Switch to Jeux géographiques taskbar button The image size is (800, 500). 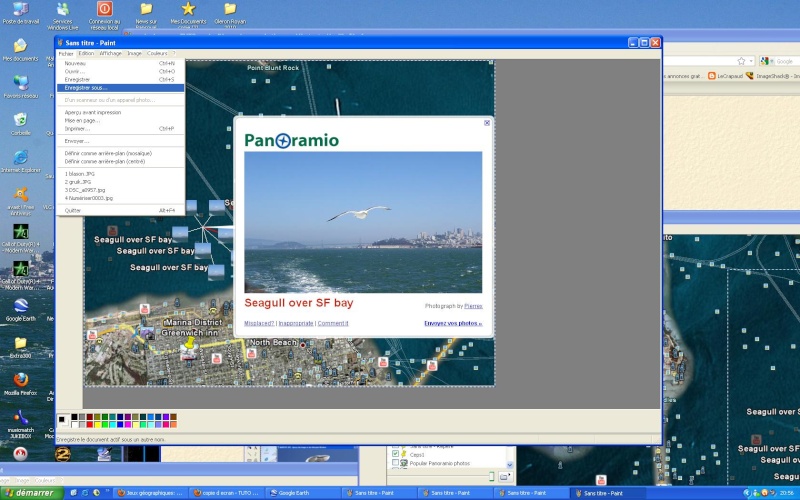point(151,493)
